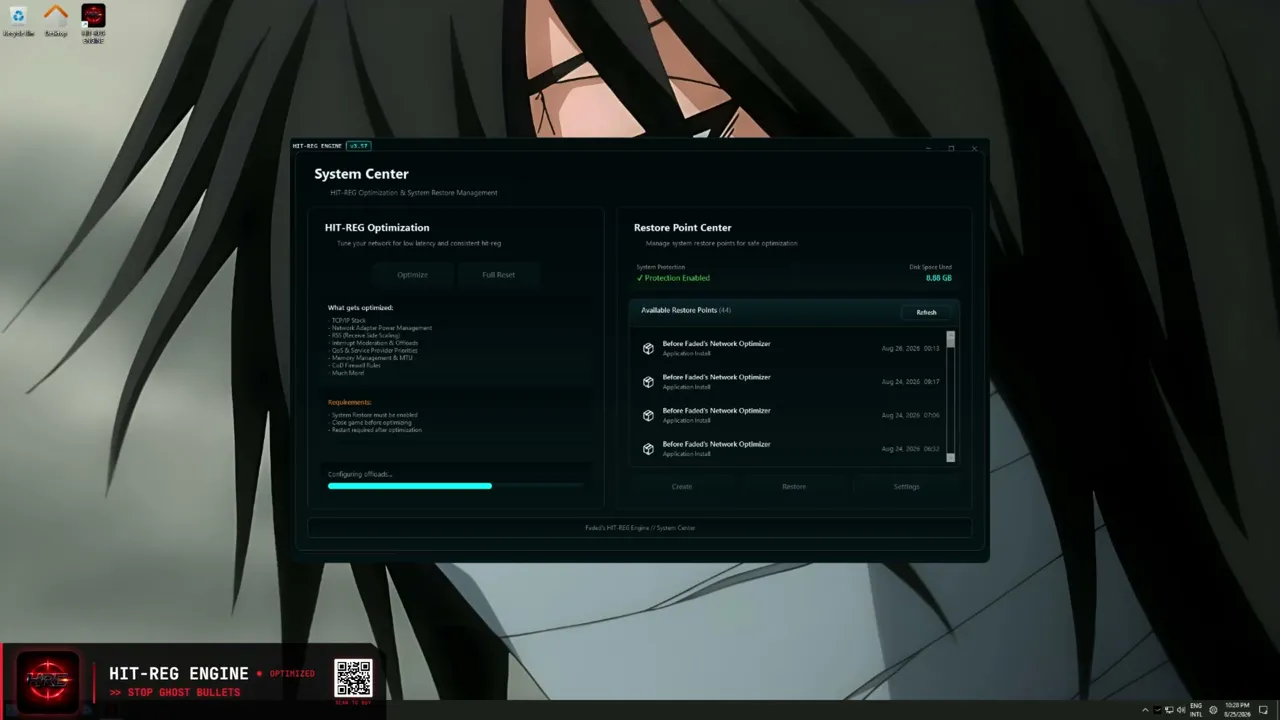
Task: Click the QR code in the overlay banner
Action: [353, 678]
